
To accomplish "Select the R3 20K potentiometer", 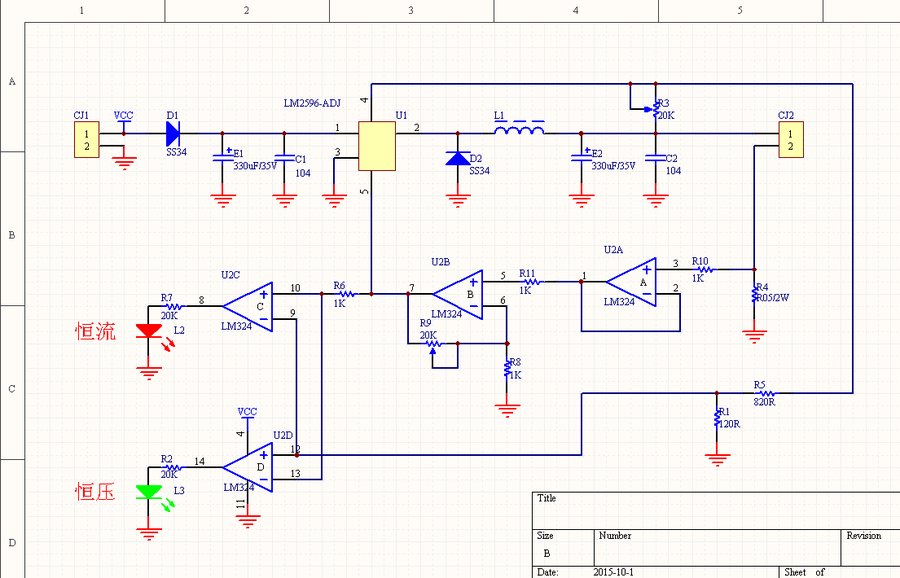I will click(x=655, y=109).
